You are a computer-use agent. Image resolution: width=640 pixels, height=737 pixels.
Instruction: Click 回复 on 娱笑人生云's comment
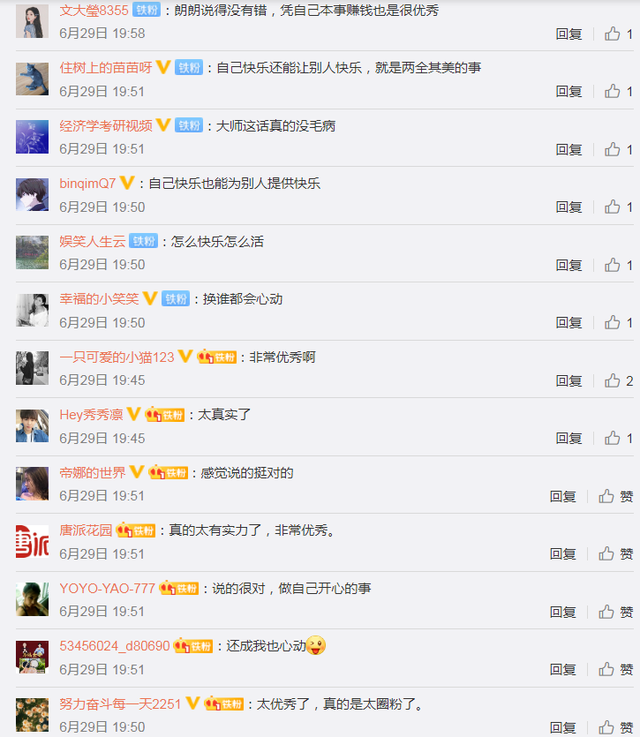click(x=569, y=265)
